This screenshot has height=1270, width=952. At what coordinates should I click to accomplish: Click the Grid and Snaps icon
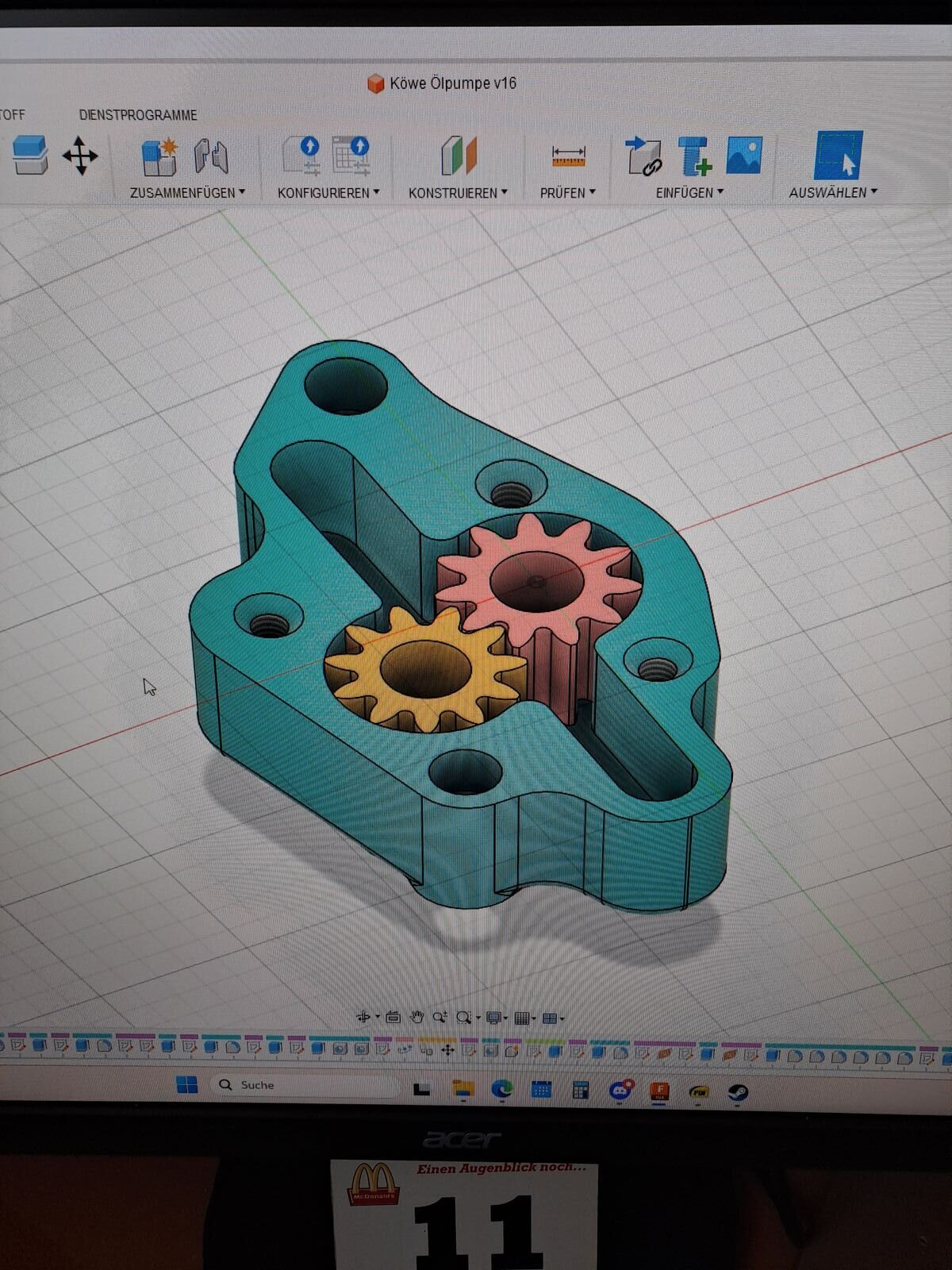[522, 1018]
